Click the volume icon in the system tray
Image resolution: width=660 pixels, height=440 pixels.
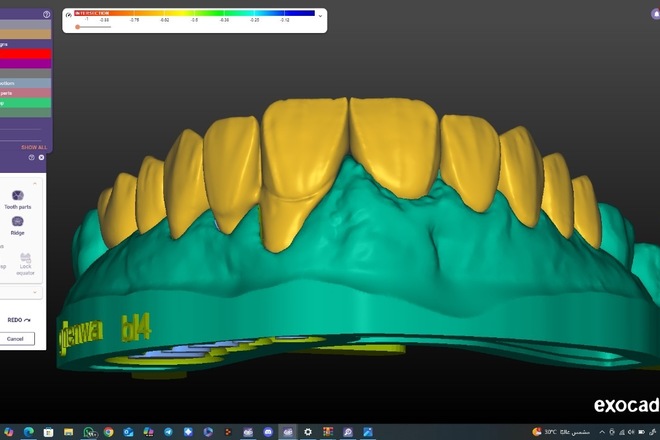coord(631,432)
